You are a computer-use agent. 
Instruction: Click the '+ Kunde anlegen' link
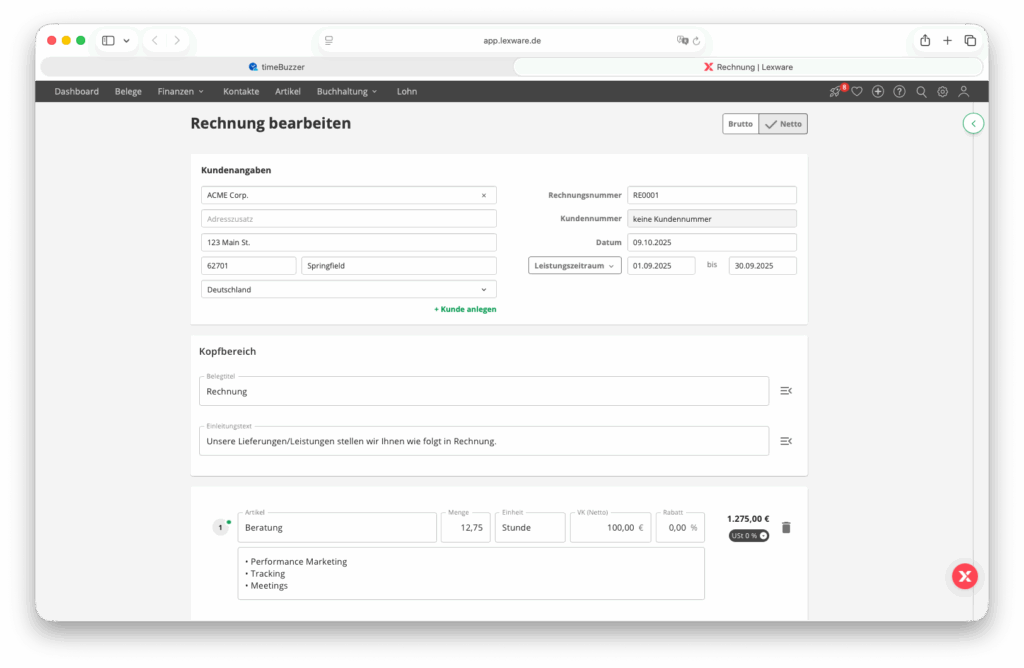click(x=465, y=310)
